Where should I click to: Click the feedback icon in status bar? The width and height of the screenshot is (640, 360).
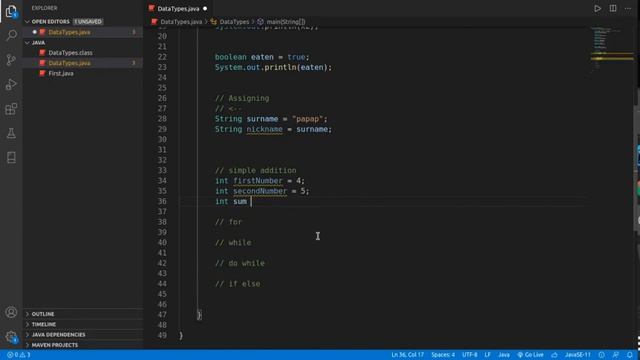click(616, 355)
